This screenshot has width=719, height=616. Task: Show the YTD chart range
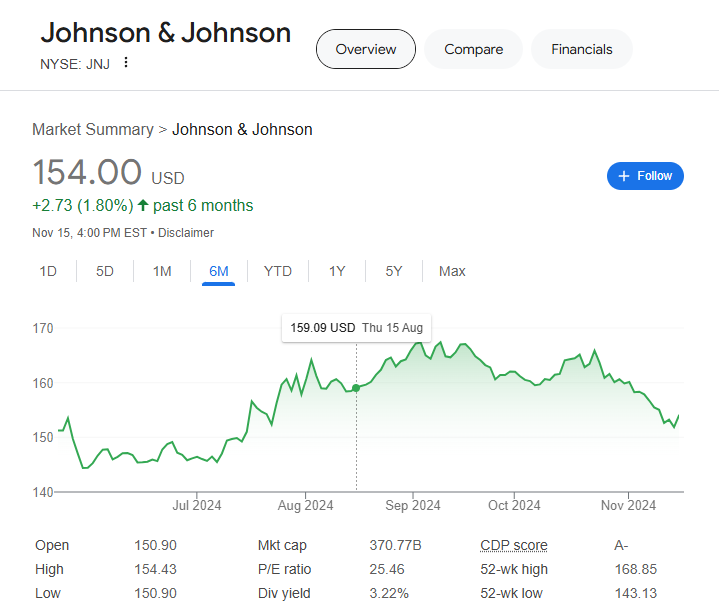[x=278, y=272]
